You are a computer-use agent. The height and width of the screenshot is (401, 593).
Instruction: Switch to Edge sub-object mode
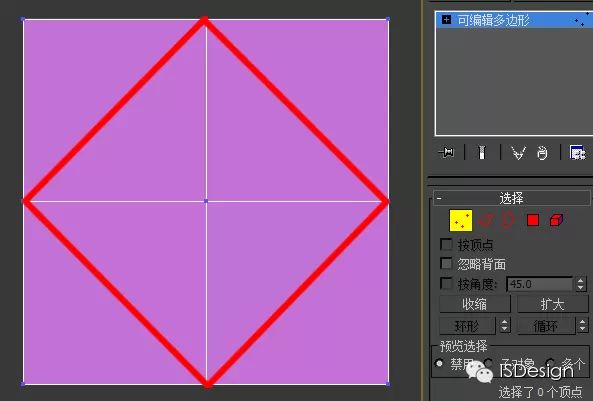click(485, 220)
